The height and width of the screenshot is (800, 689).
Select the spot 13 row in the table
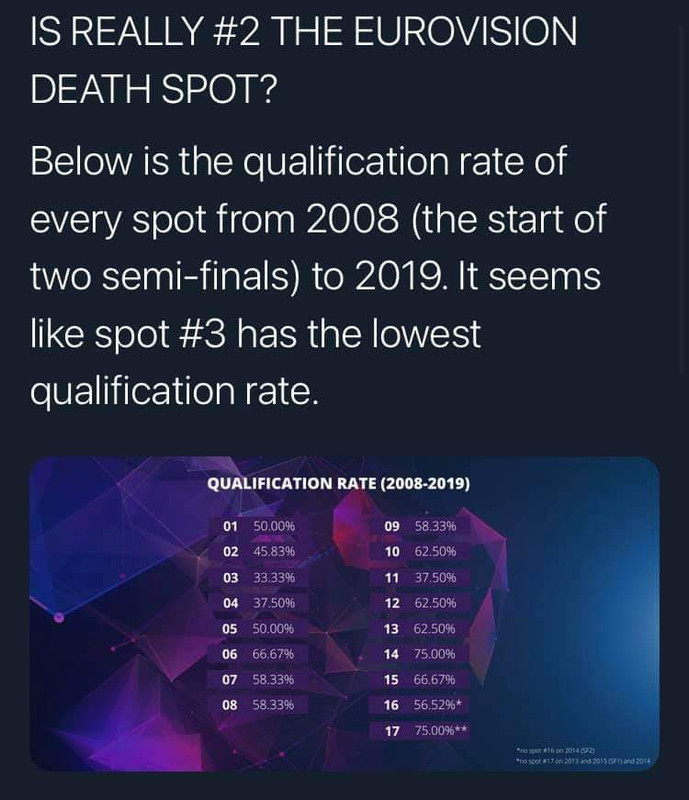[x=420, y=629]
